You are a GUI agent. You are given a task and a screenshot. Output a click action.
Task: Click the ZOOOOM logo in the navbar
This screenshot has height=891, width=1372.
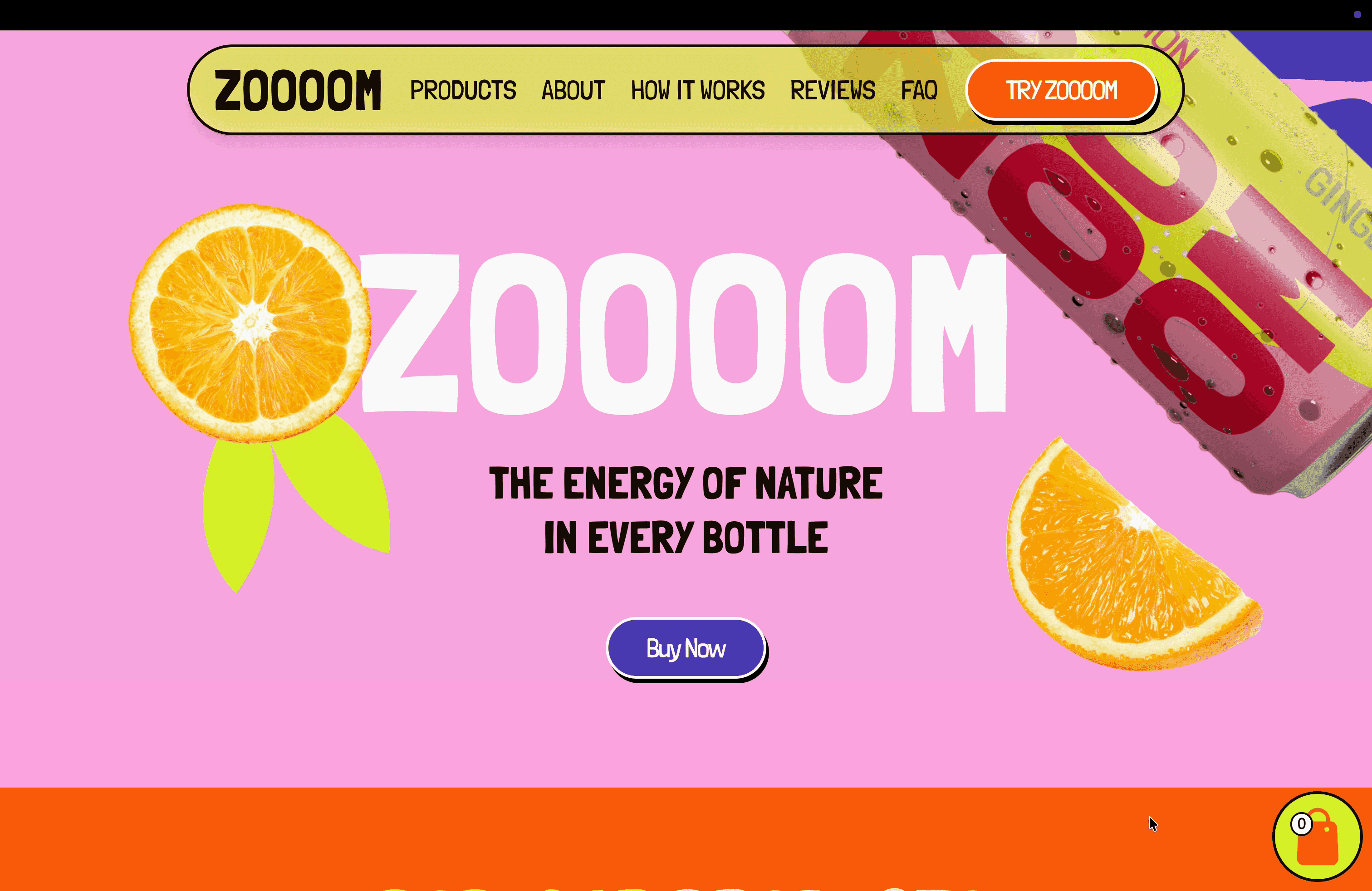[x=298, y=90]
